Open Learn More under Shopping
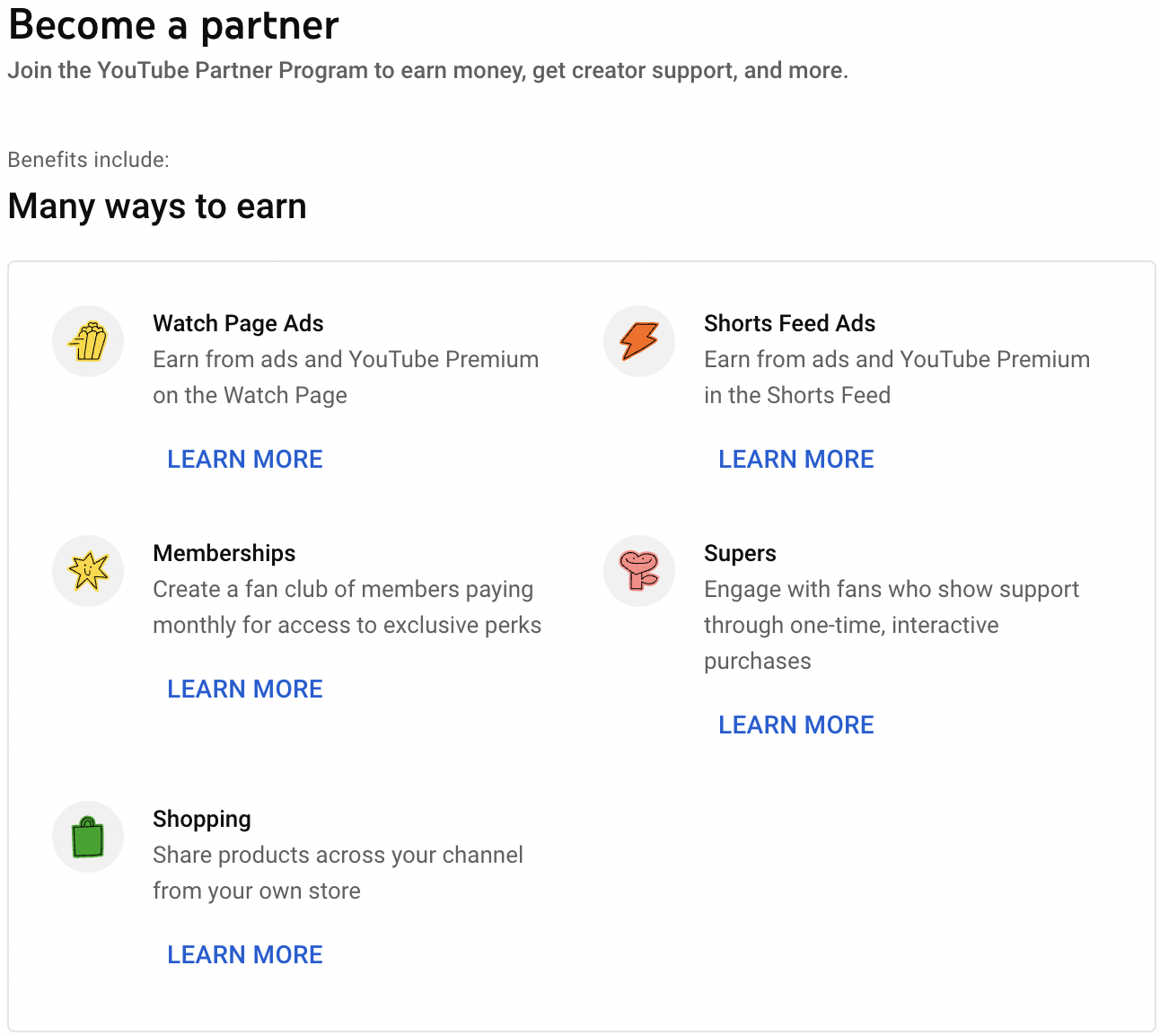 tap(245, 954)
